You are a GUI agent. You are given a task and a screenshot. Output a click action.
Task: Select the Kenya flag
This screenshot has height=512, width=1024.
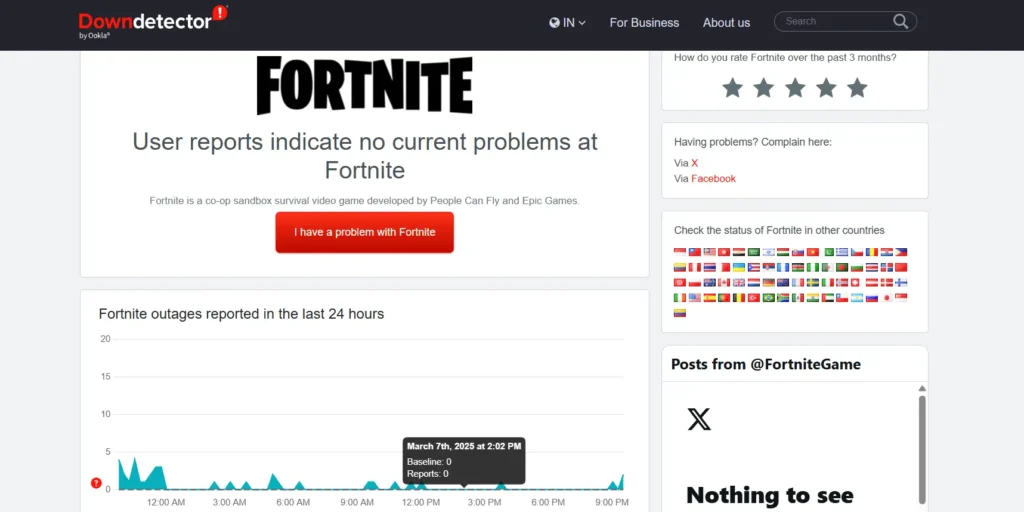798,267
